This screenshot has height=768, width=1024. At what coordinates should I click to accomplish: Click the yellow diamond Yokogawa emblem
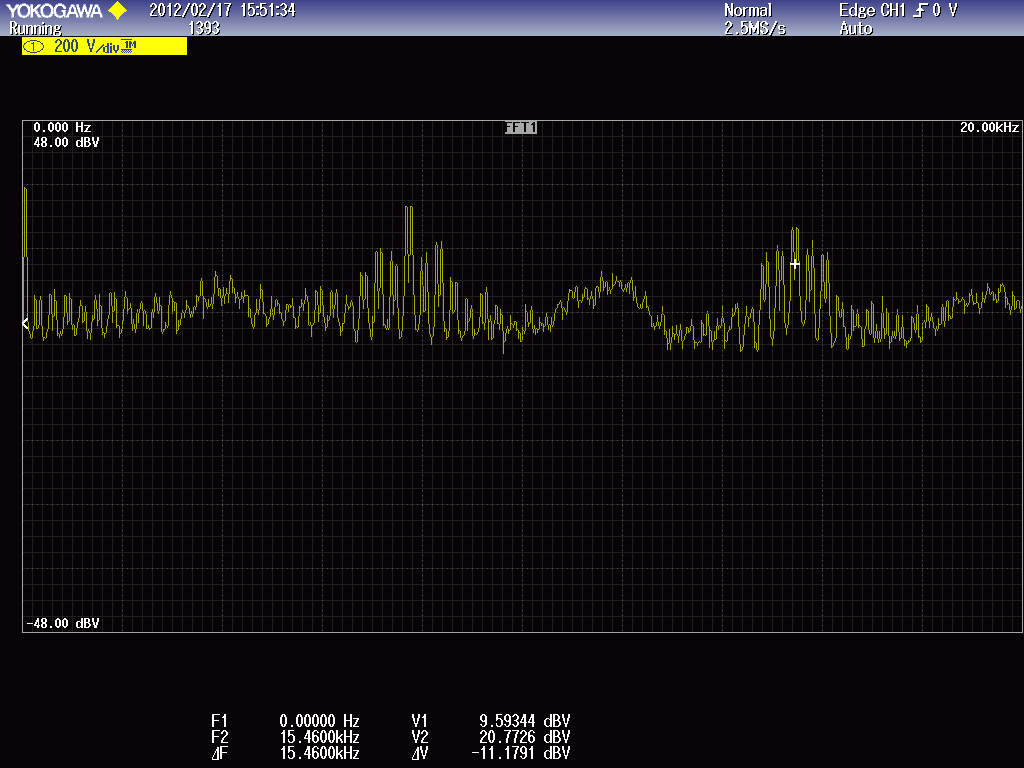[118, 10]
